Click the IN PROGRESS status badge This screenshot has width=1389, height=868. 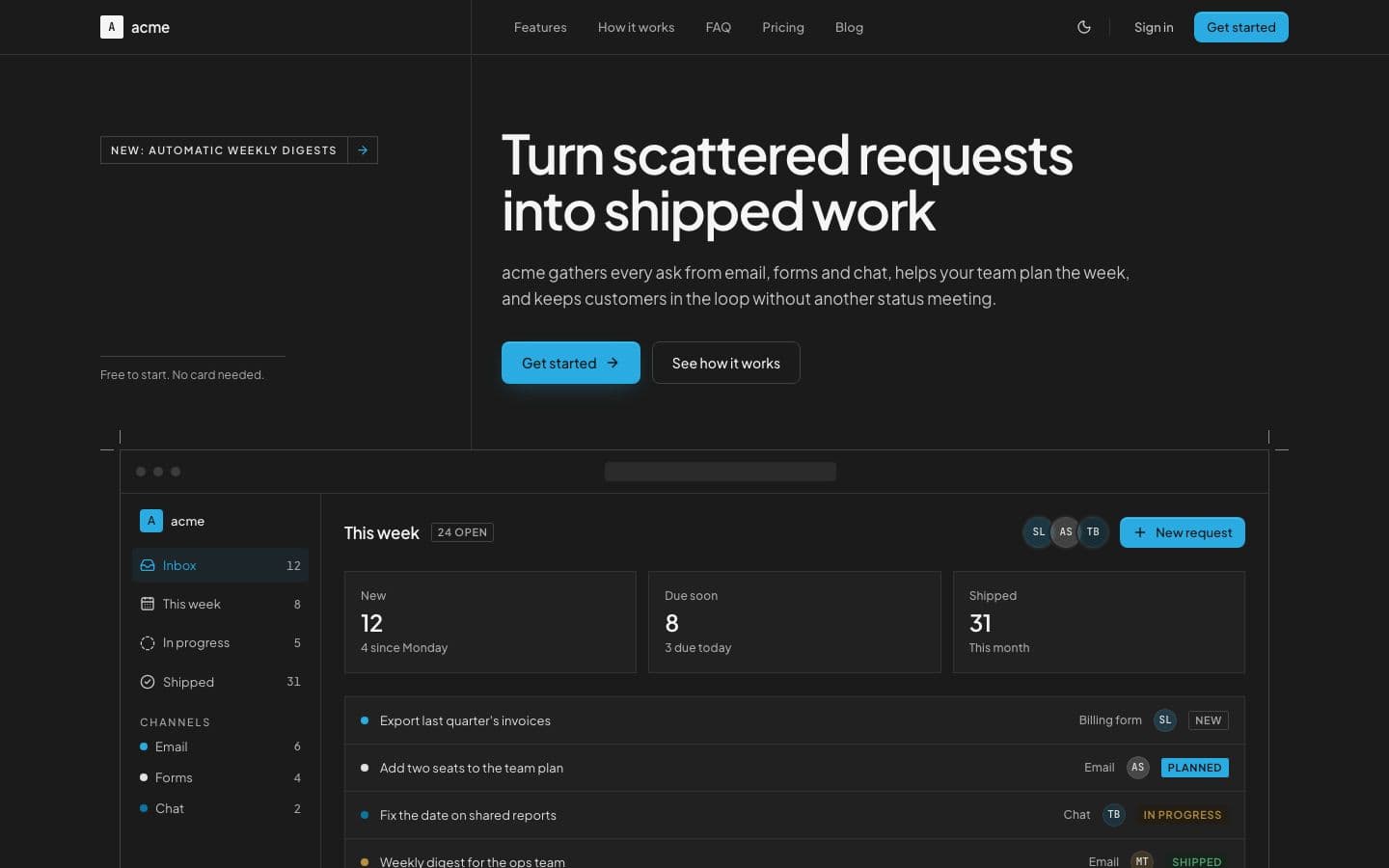pyautogui.click(x=1183, y=815)
